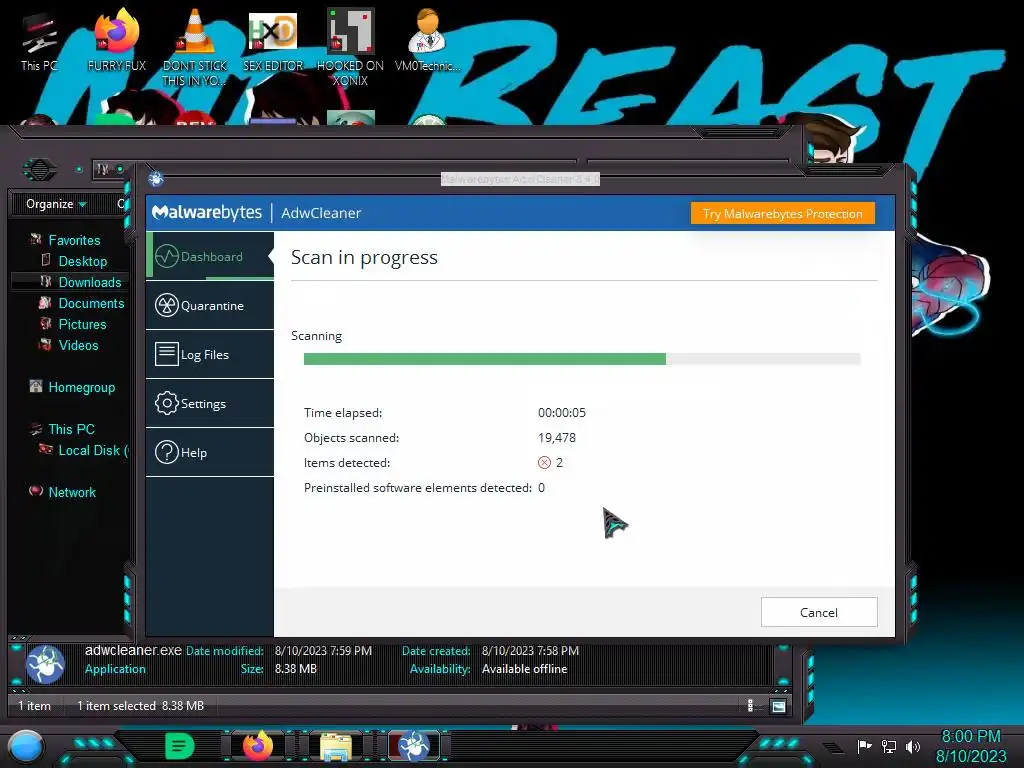This screenshot has width=1024, height=768.
Task: Open VM0Technic desktop icon
Action: coord(428,40)
